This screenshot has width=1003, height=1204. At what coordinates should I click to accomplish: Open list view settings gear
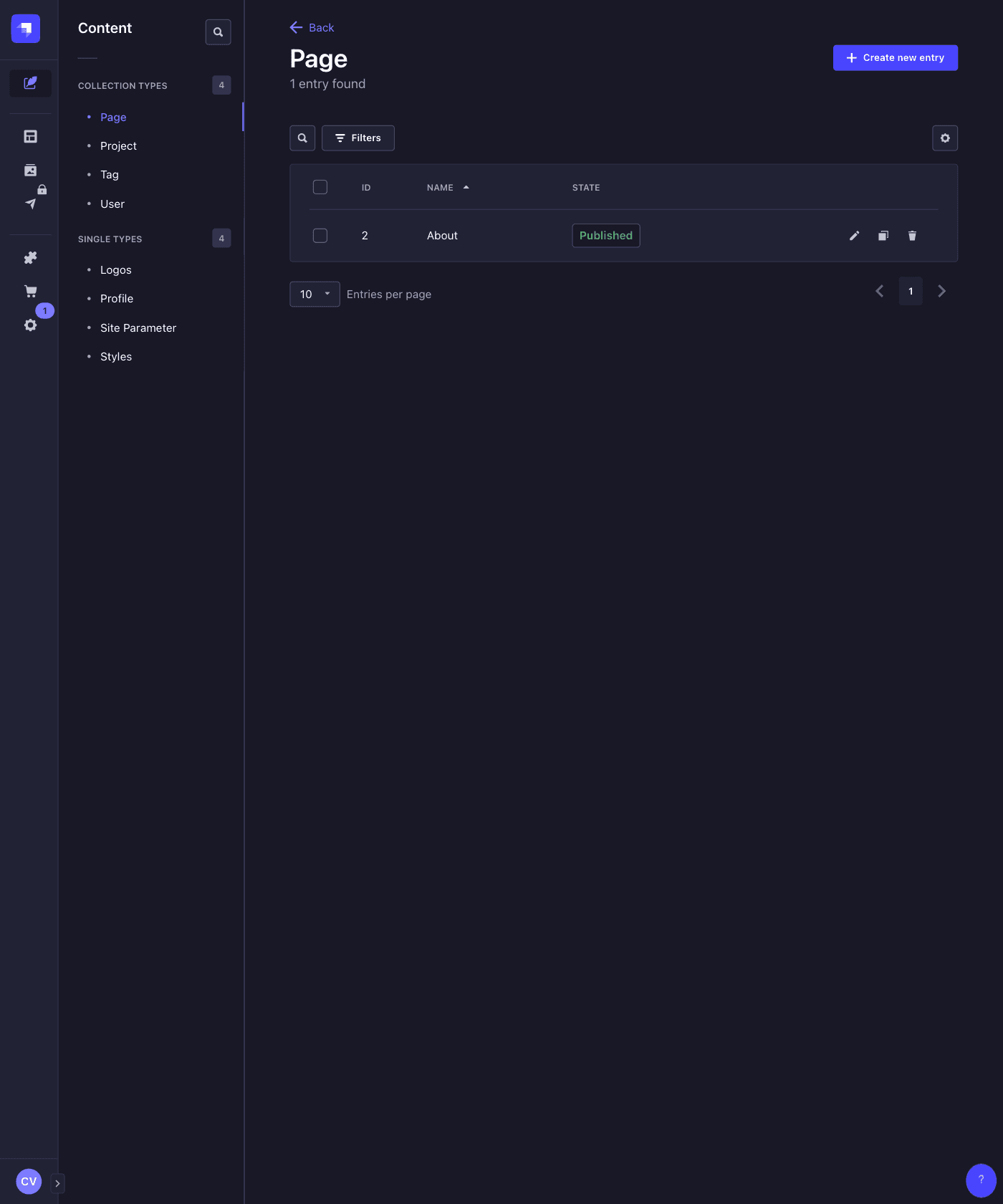(x=945, y=138)
